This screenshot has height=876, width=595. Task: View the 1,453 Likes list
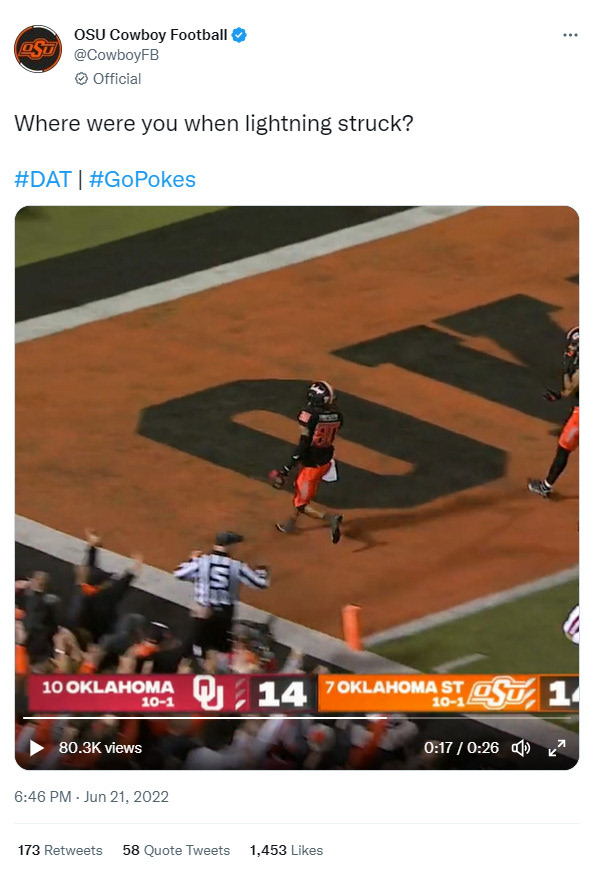click(x=286, y=850)
